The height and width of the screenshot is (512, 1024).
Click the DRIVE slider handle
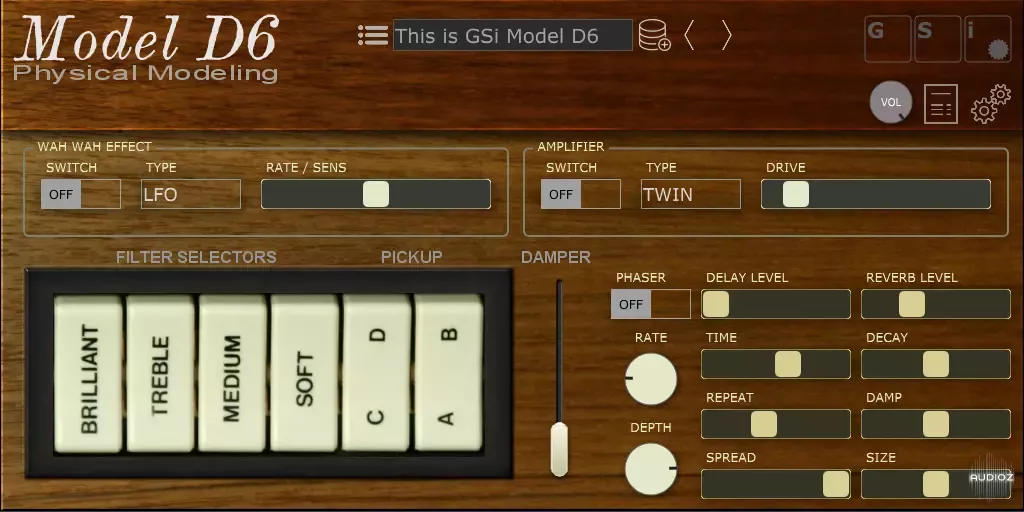pos(796,194)
